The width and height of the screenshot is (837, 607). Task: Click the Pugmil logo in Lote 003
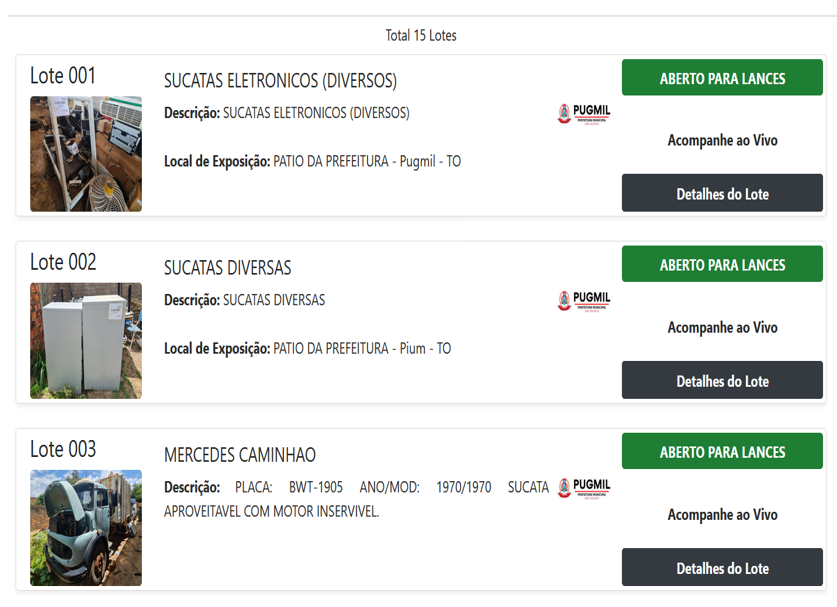point(583,488)
